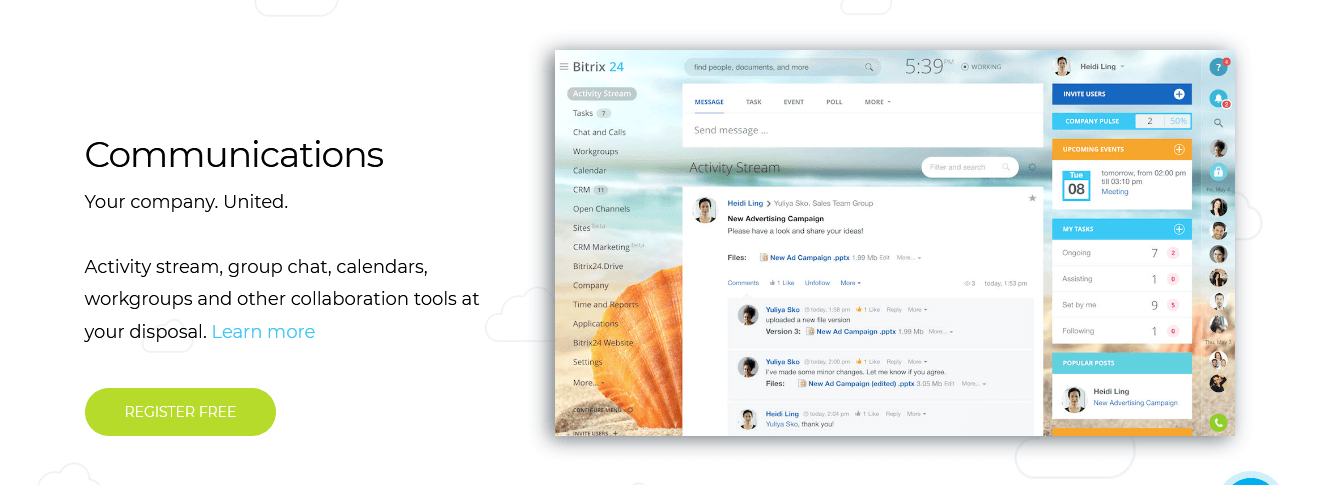The height and width of the screenshot is (485, 1319).
Task: Click Comments link under the post
Action: click(x=743, y=283)
